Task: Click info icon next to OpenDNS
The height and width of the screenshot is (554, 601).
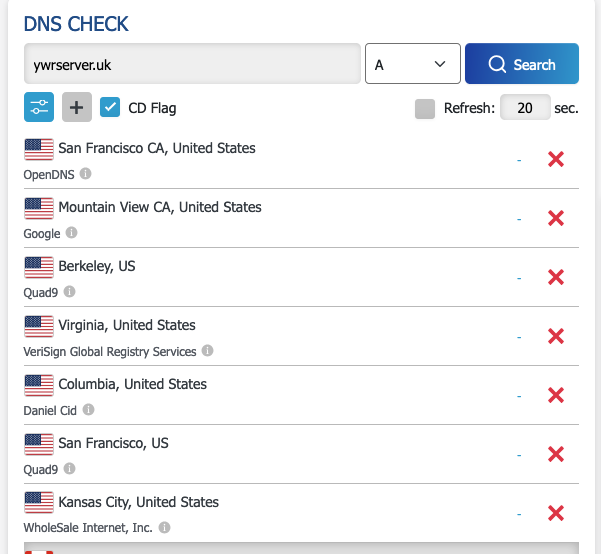Action: 85,174
